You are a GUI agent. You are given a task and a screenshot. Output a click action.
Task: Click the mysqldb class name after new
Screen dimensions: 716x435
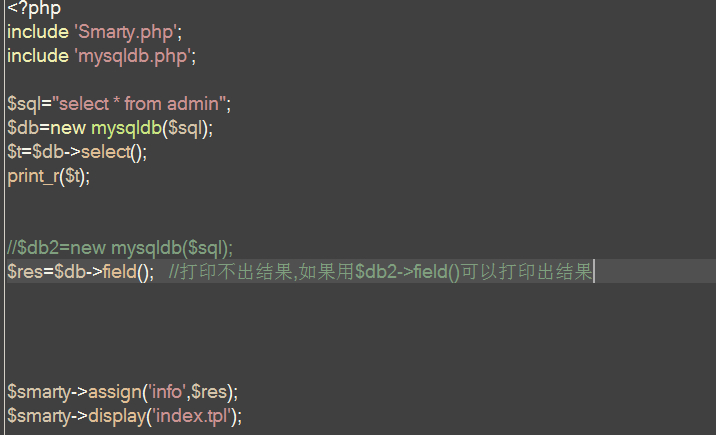(x=126, y=128)
